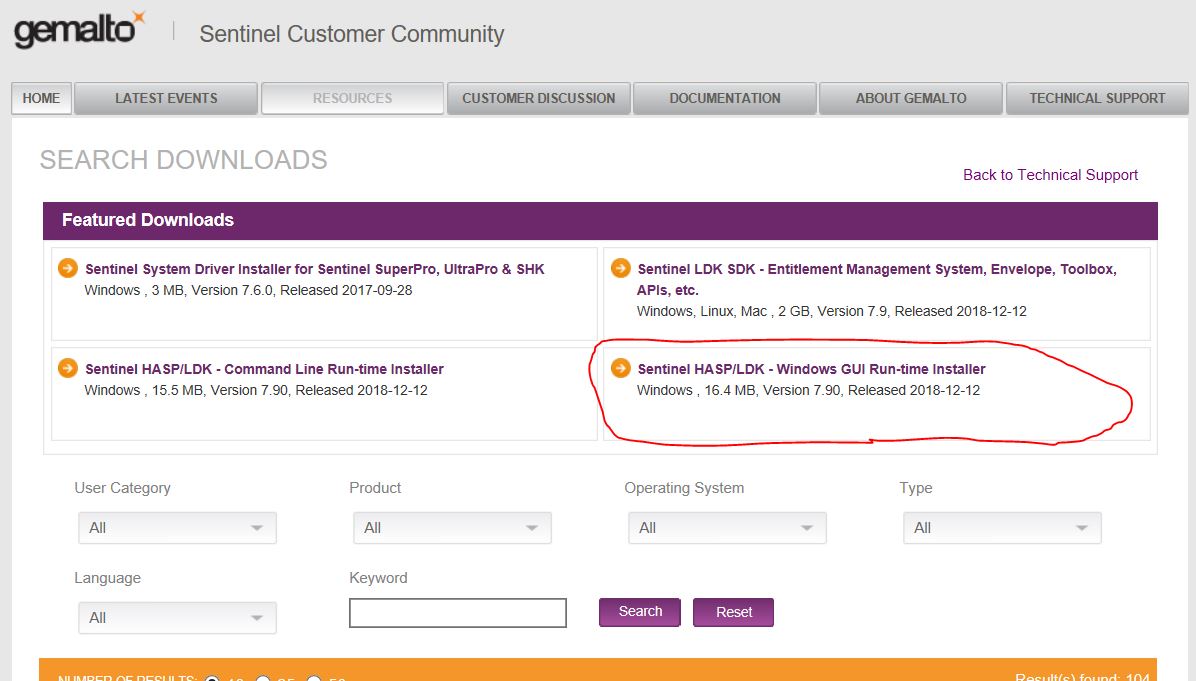Viewport: 1196px width, 681px height.
Task: Open the Product dropdown
Action: point(452,528)
